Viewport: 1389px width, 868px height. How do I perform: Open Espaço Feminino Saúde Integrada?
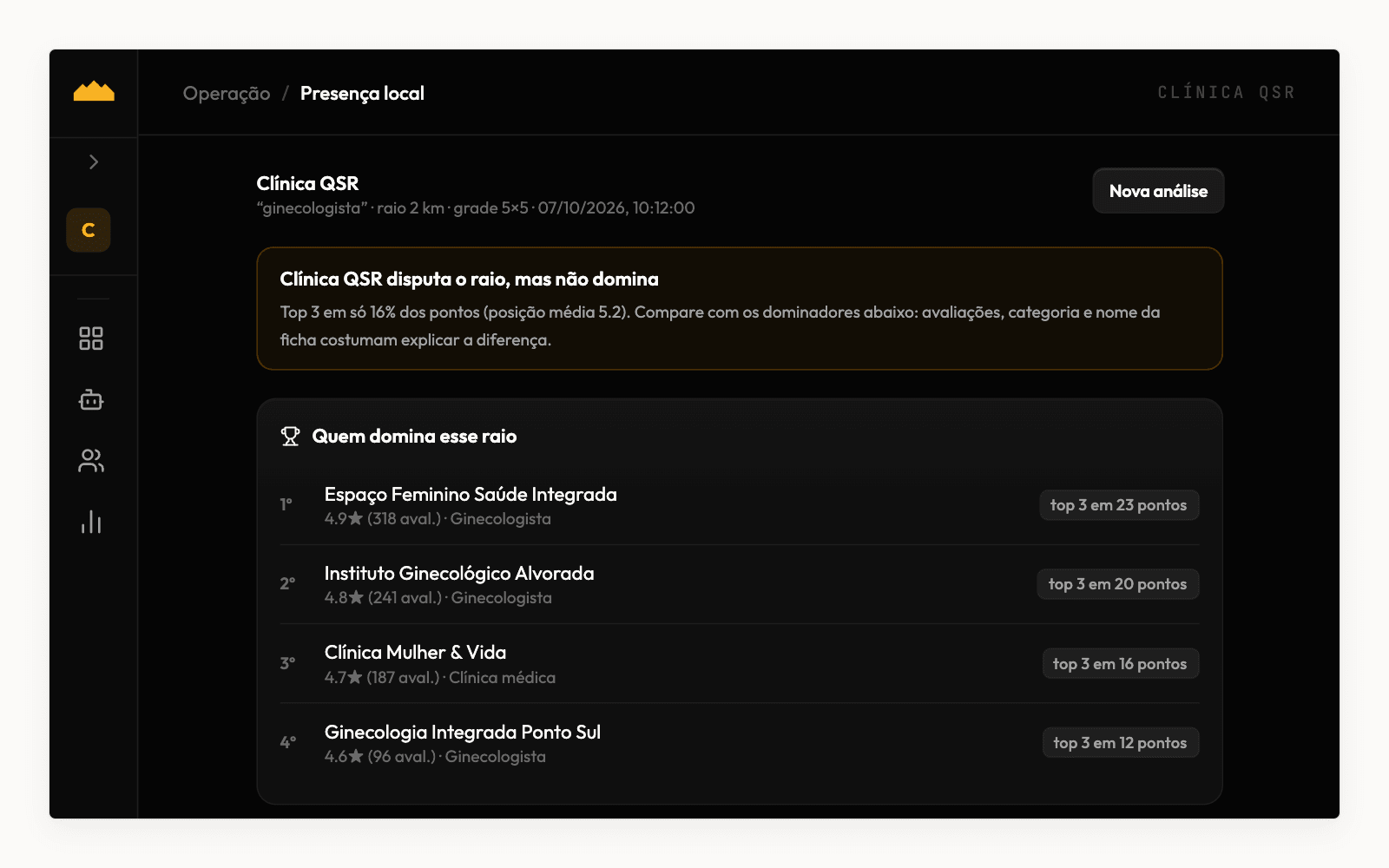(x=471, y=495)
